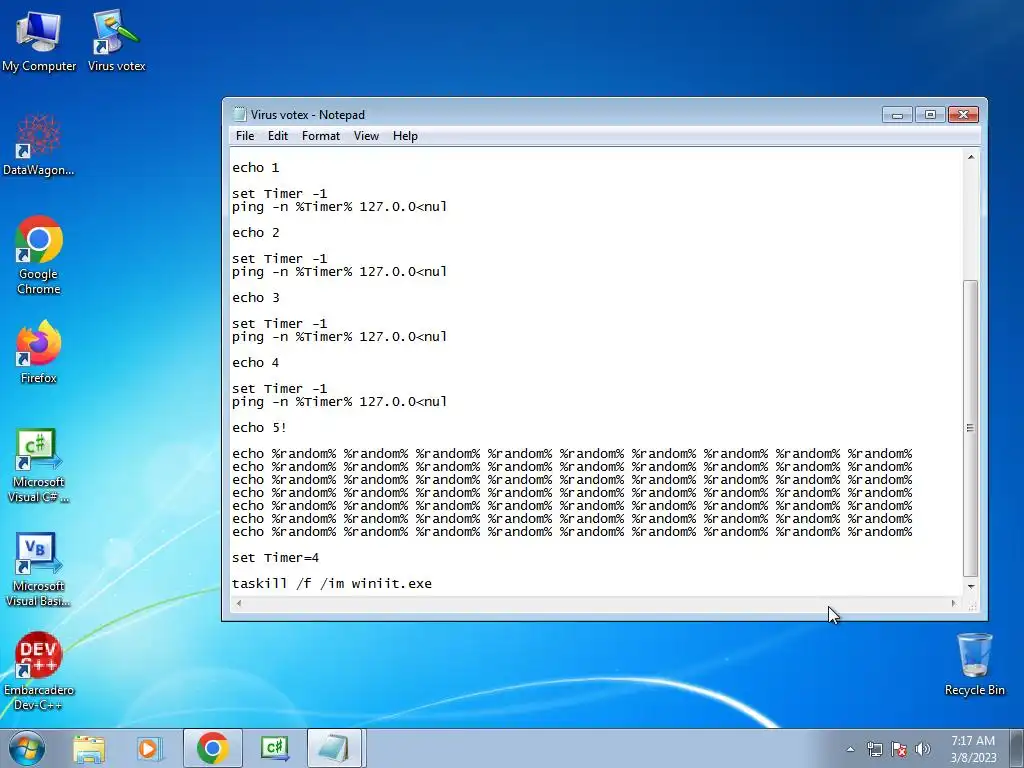The height and width of the screenshot is (768, 1024).
Task: Switch to Visual C# in the taskbar
Action: click(x=274, y=748)
